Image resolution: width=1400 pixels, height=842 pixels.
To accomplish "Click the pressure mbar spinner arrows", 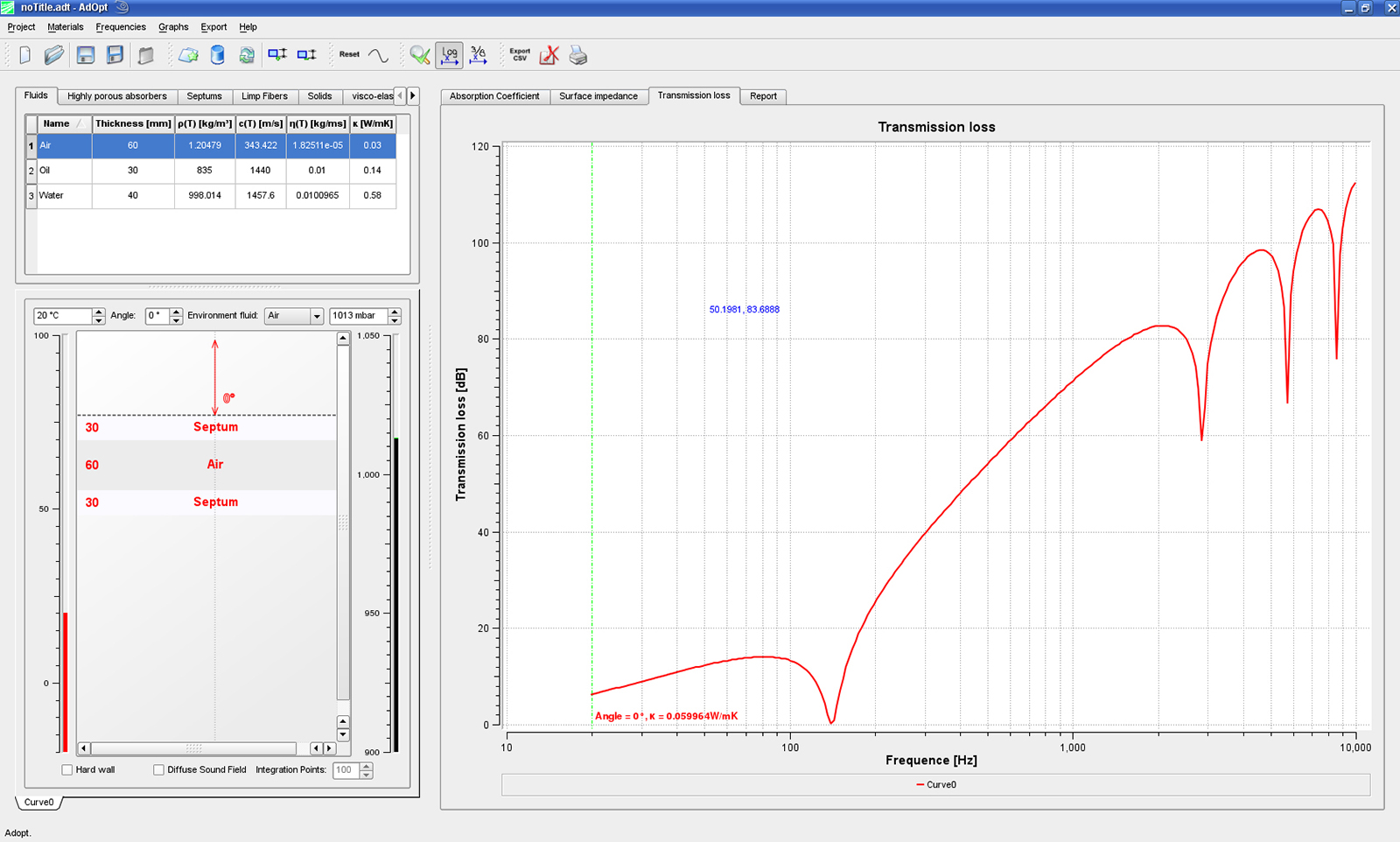I will pos(395,315).
